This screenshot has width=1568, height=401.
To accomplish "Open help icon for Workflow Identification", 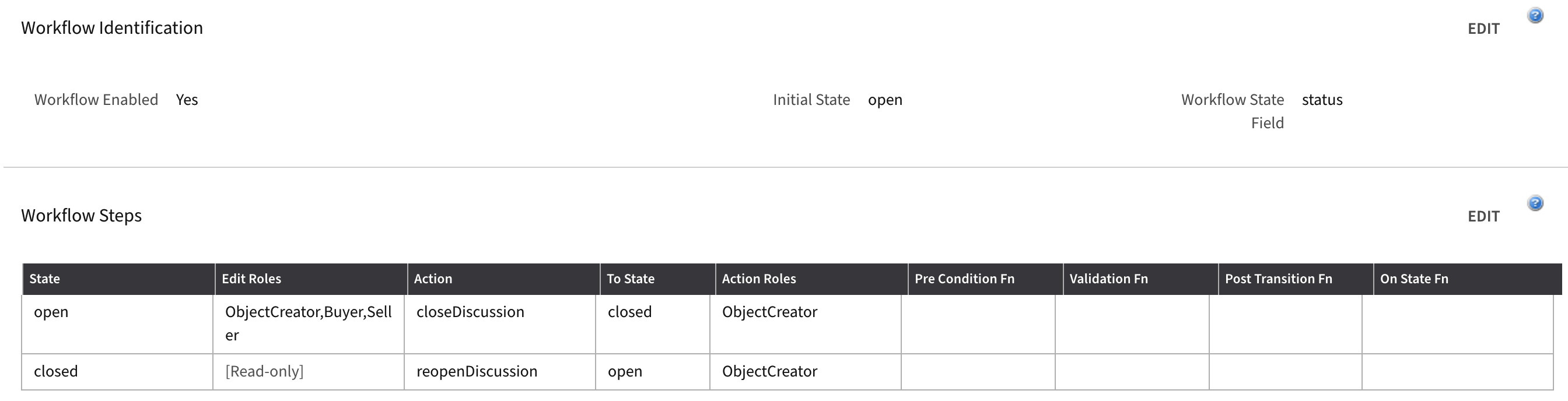I will click(1535, 15).
